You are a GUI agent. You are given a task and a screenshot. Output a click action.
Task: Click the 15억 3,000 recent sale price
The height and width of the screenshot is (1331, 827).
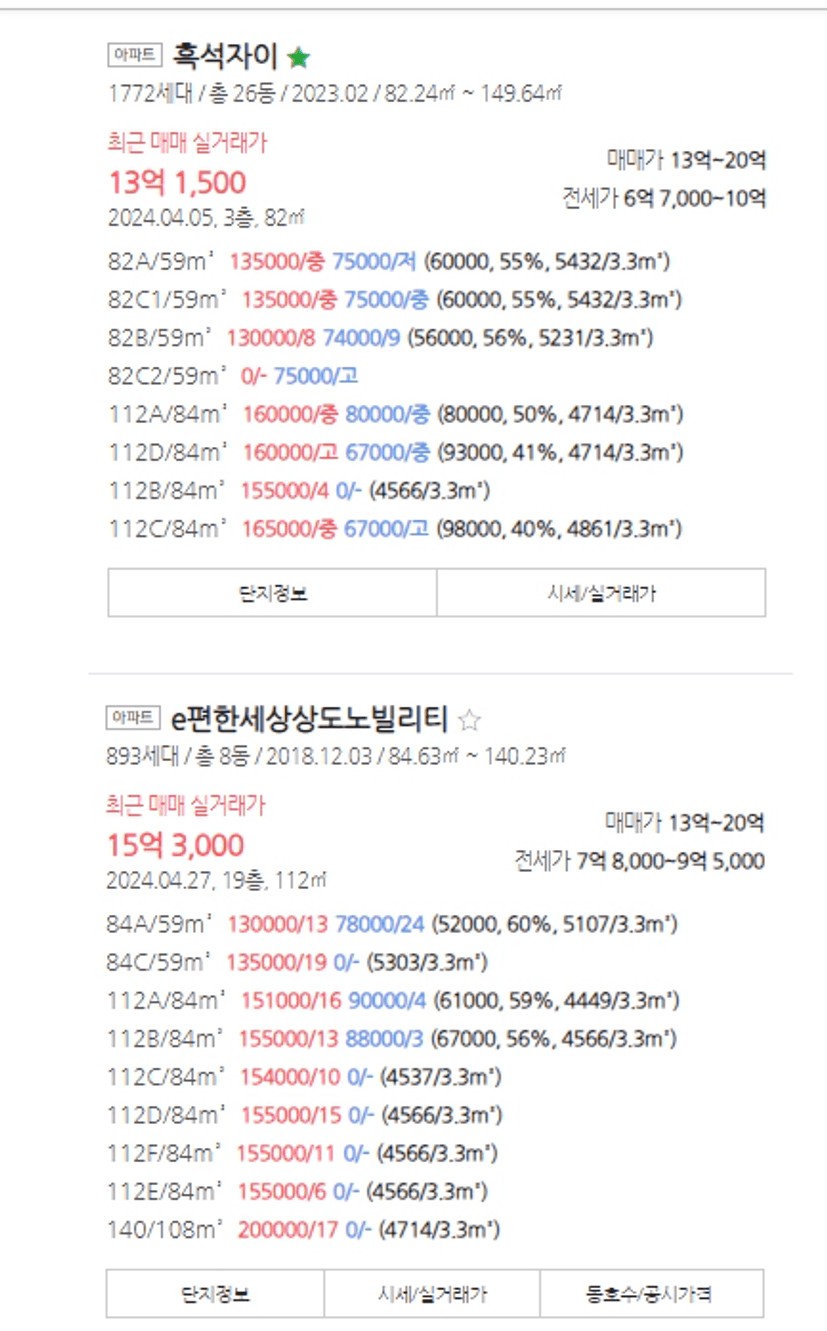click(x=176, y=846)
